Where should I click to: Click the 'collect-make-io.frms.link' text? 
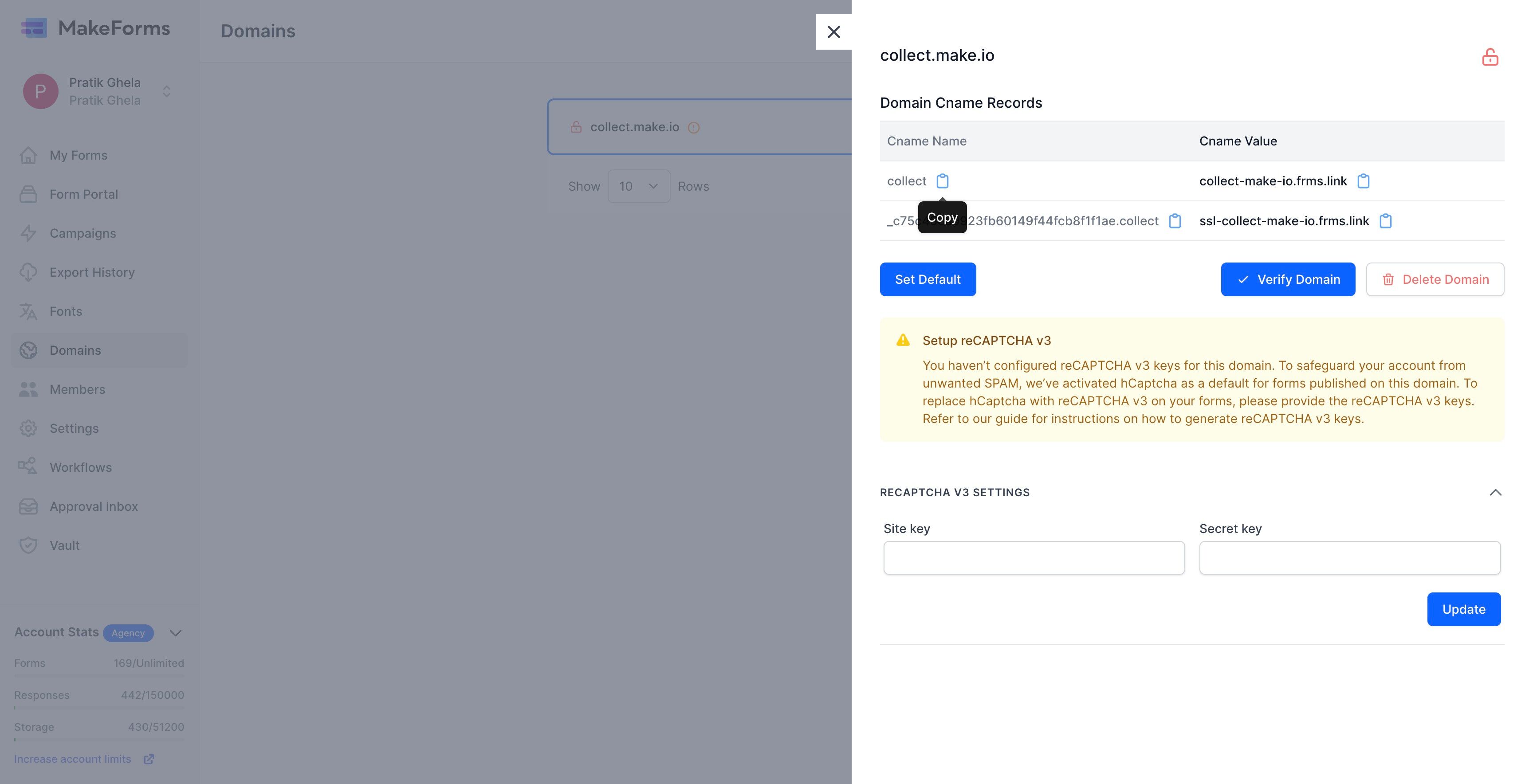coord(1273,181)
